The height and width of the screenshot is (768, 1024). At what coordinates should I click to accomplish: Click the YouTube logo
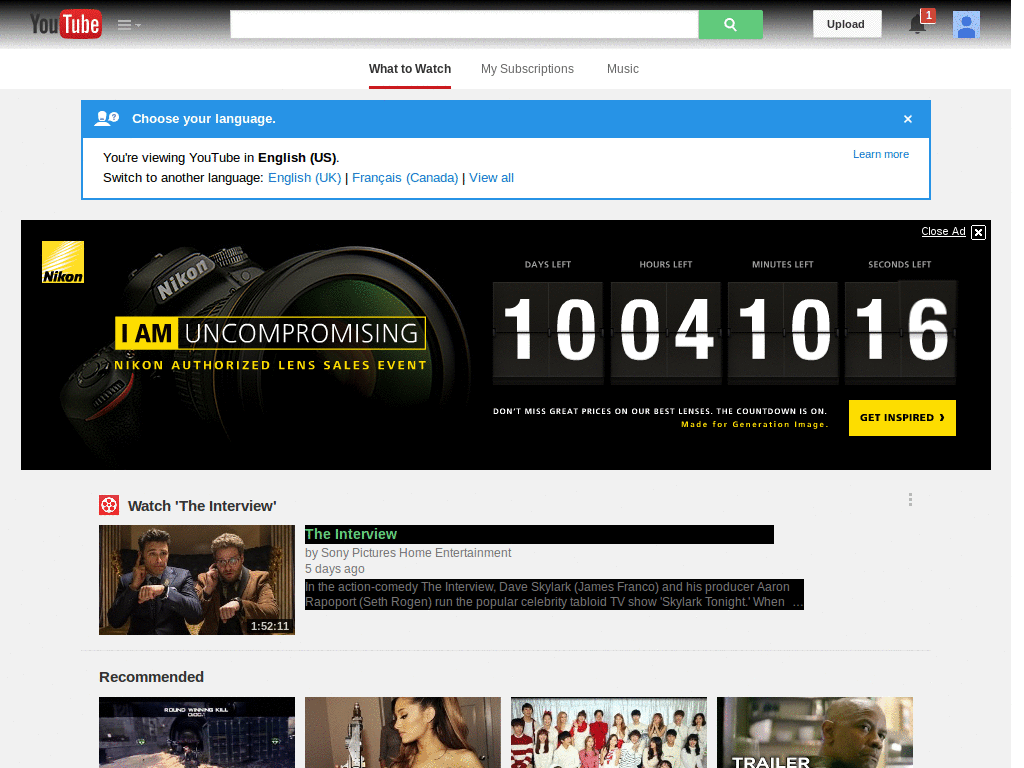click(x=66, y=24)
